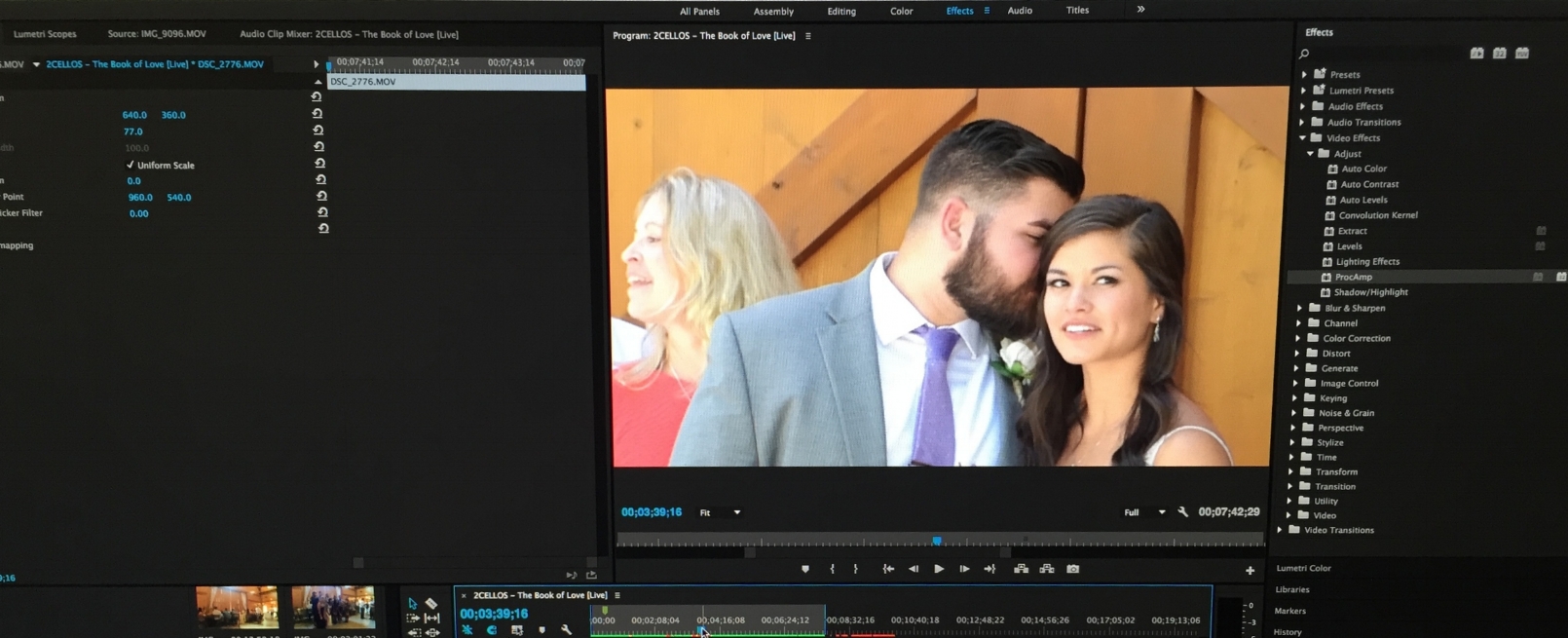Open the Full playback resolution dropdown
The image size is (1568, 638).
pos(1145,512)
